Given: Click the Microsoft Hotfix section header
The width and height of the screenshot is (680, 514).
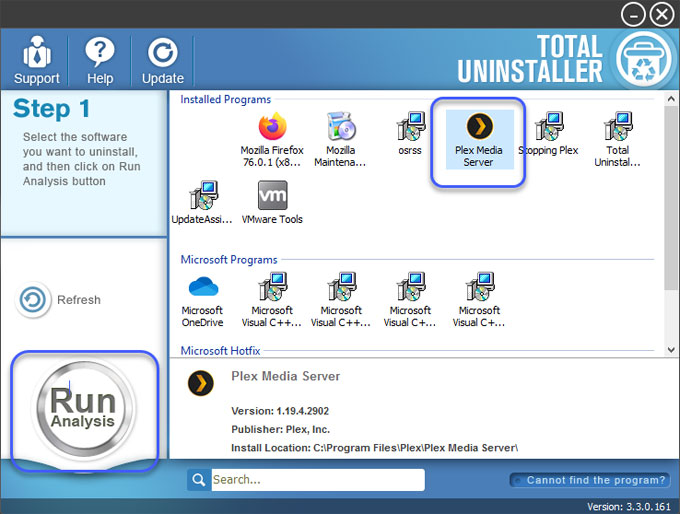Looking at the screenshot, I should point(220,350).
